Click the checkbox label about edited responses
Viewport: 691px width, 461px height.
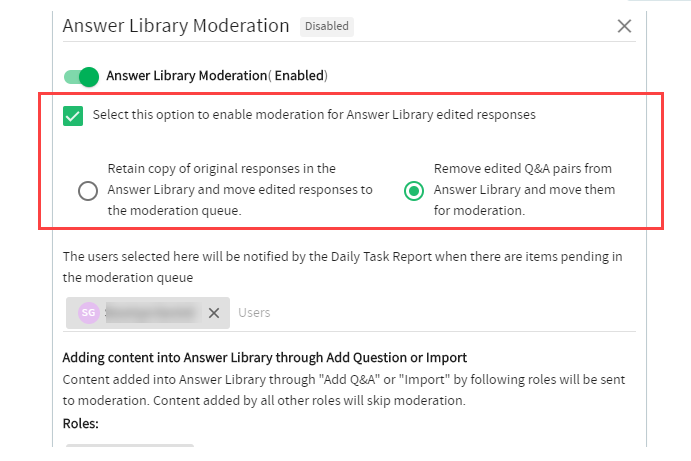coord(314,115)
